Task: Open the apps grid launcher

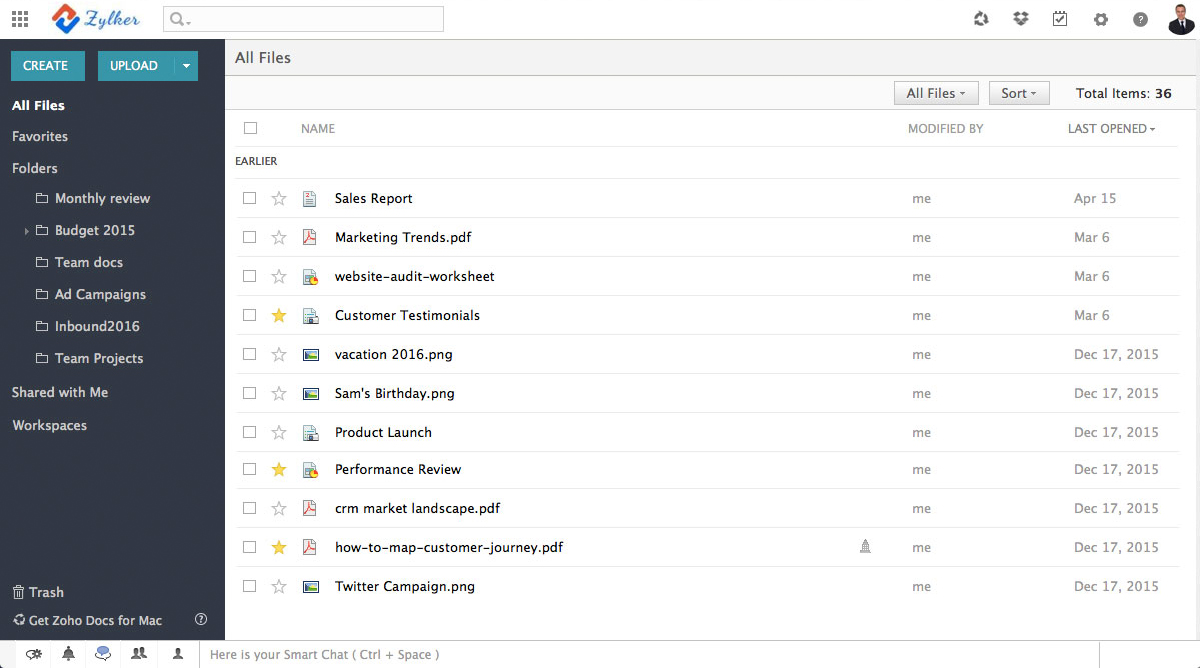Action: [20, 19]
